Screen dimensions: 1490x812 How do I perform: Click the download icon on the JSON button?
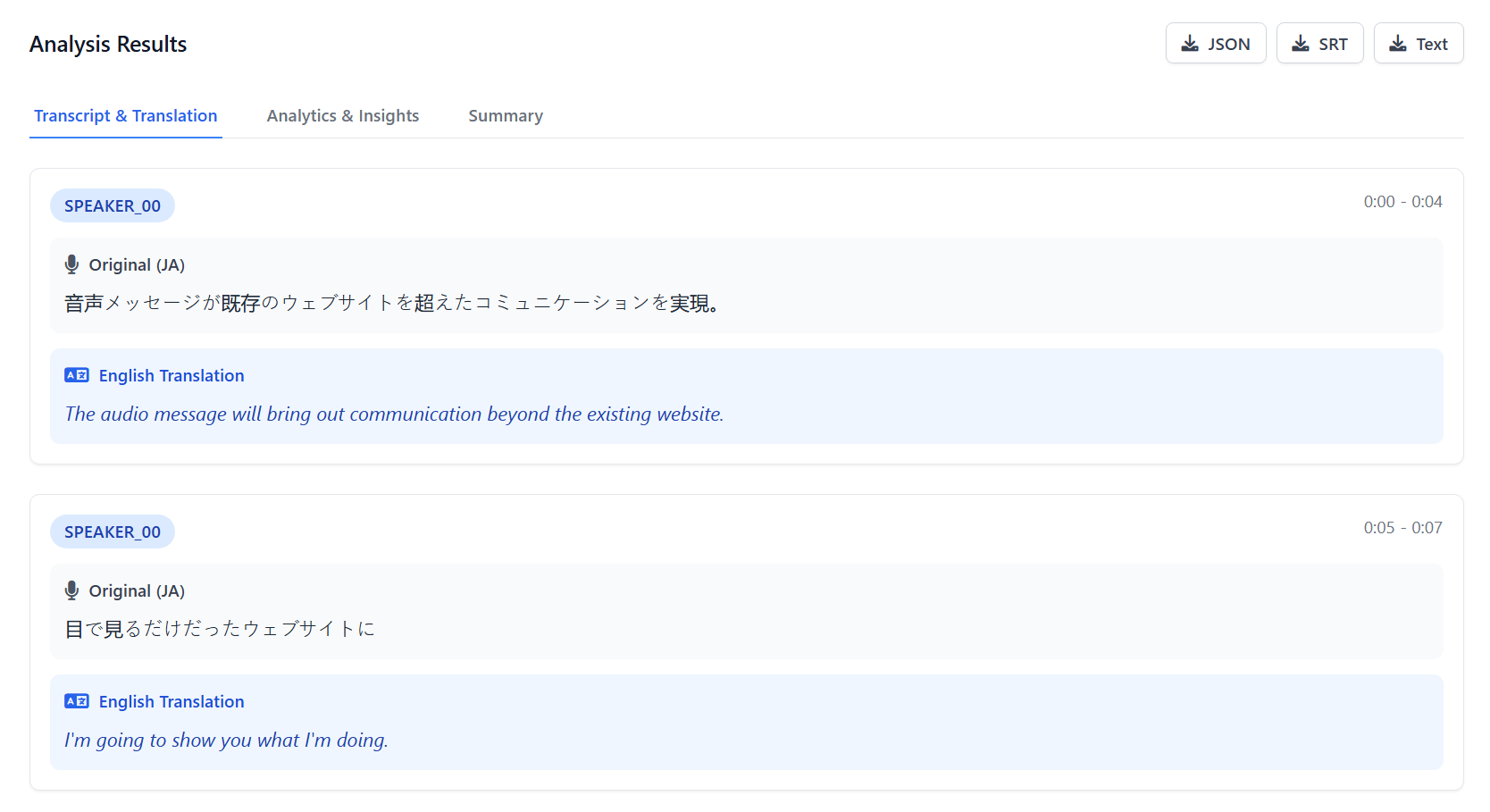pos(1191,42)
